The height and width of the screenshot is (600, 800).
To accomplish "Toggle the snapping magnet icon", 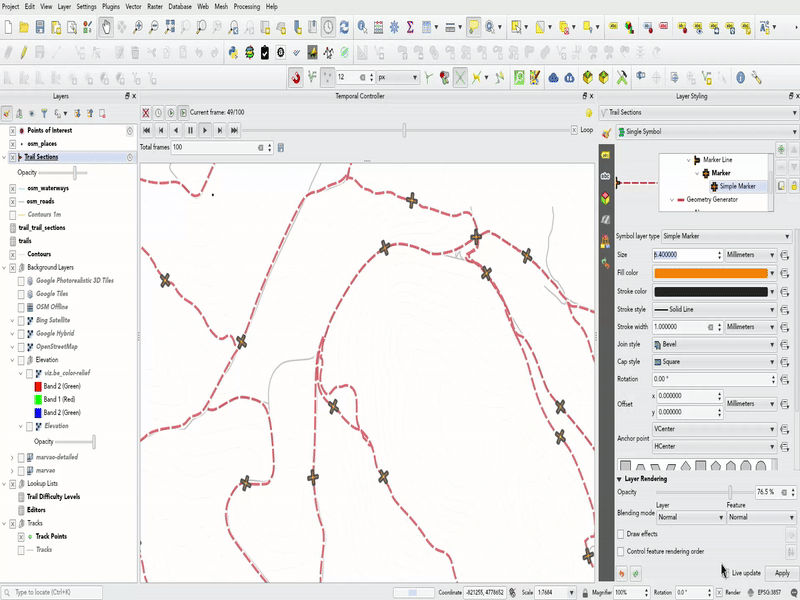I will click(x=296, y=77).
